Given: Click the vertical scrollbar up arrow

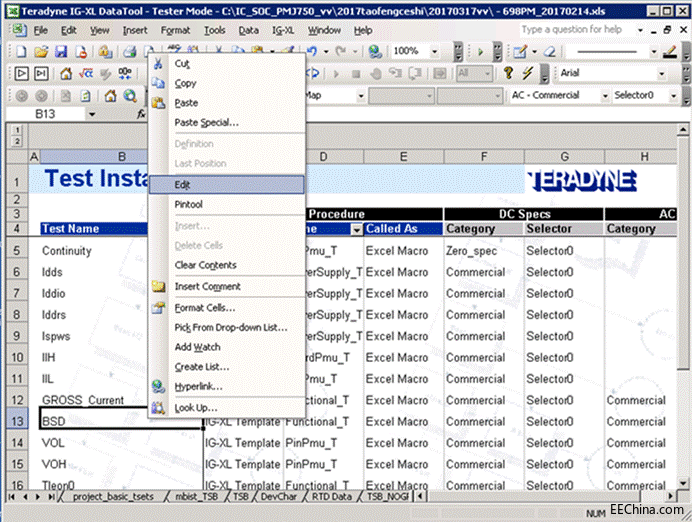Looking at the screenshot, I should coord(683,130).
